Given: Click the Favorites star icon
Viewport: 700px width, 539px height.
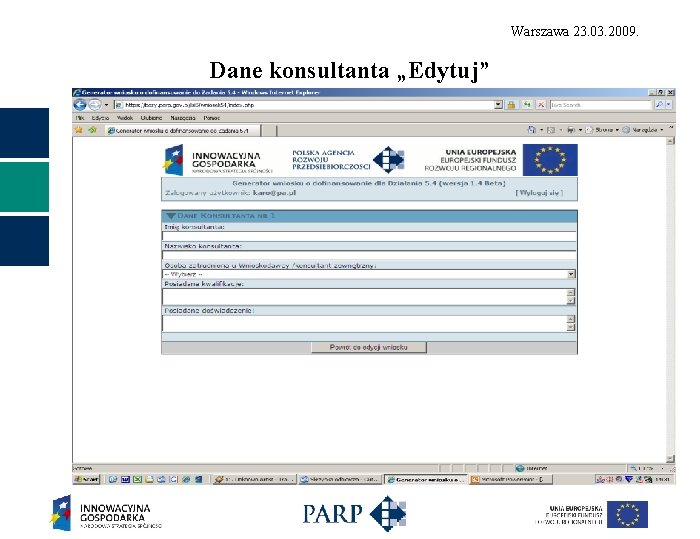Looking at the screenshot, I should [x=79, y=130].
